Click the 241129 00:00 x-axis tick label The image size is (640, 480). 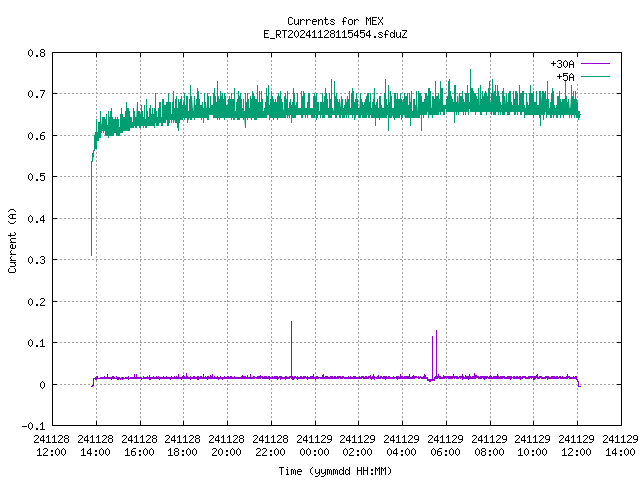pyautogui.click(x=315, y=445)
